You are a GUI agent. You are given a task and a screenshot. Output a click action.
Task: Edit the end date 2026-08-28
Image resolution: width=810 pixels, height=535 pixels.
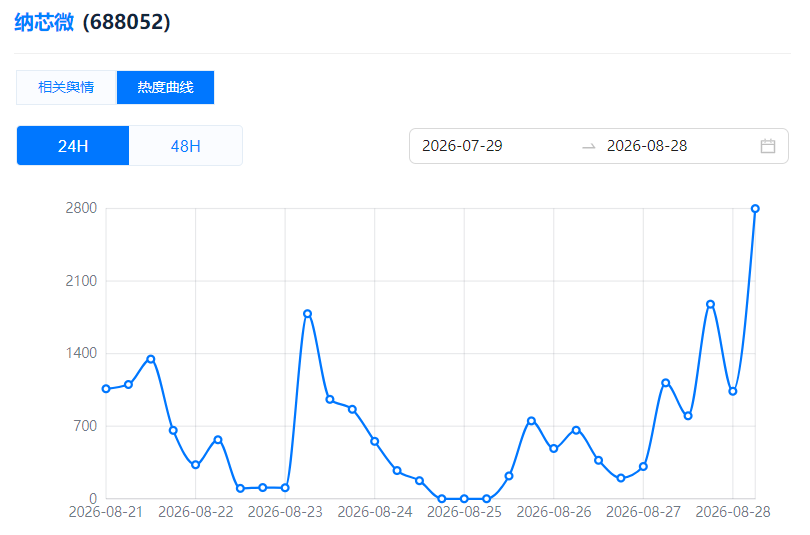[x=647, y=146]
